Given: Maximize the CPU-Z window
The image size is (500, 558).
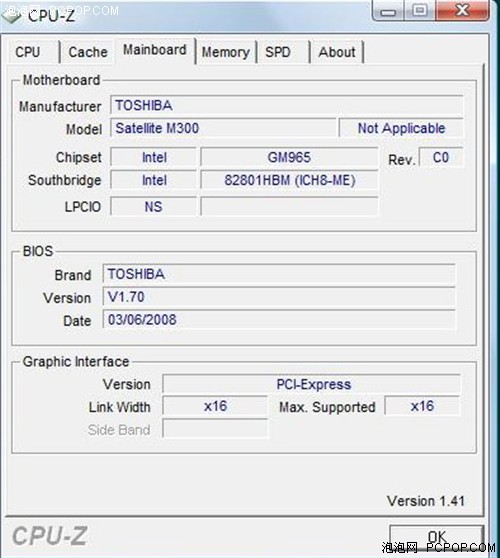Looking at the screenshot, I should coord(420,11).
